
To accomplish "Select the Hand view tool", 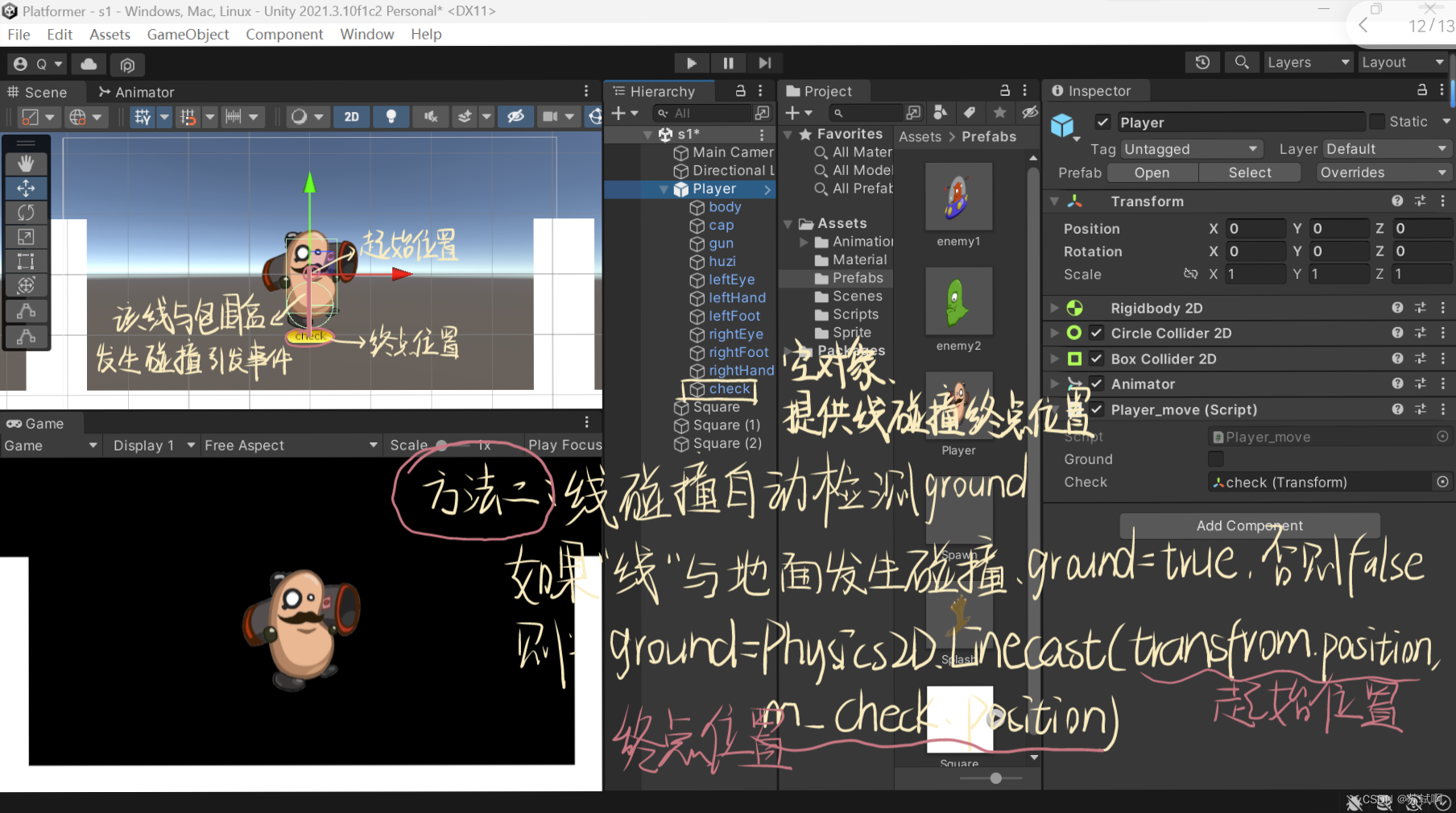I will point(26,164).
